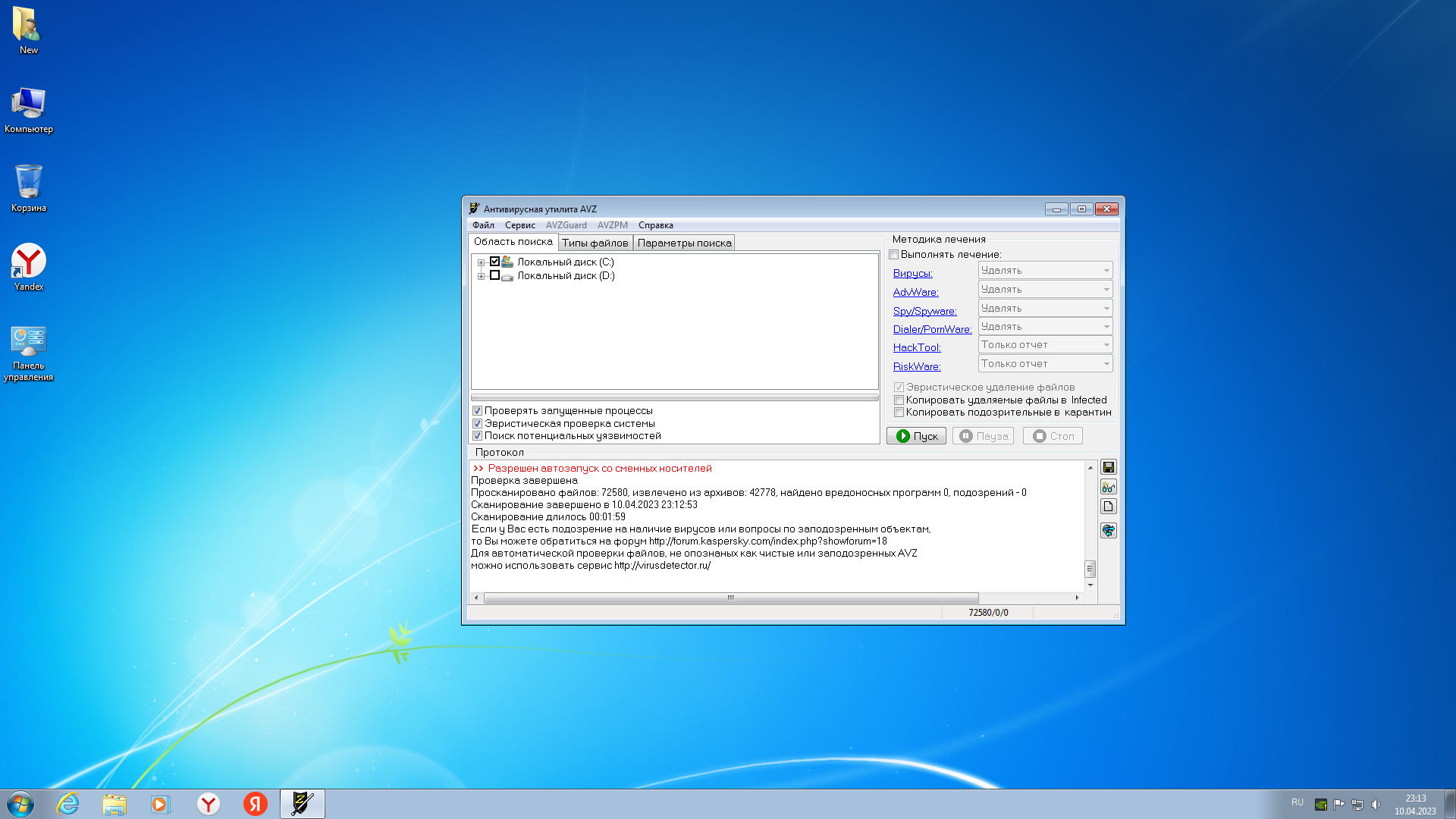The height and width of the screenshot is (819, 1456).
Task: Uncheck Локальный диск (C:) checkbox
Action: point(494,262)
